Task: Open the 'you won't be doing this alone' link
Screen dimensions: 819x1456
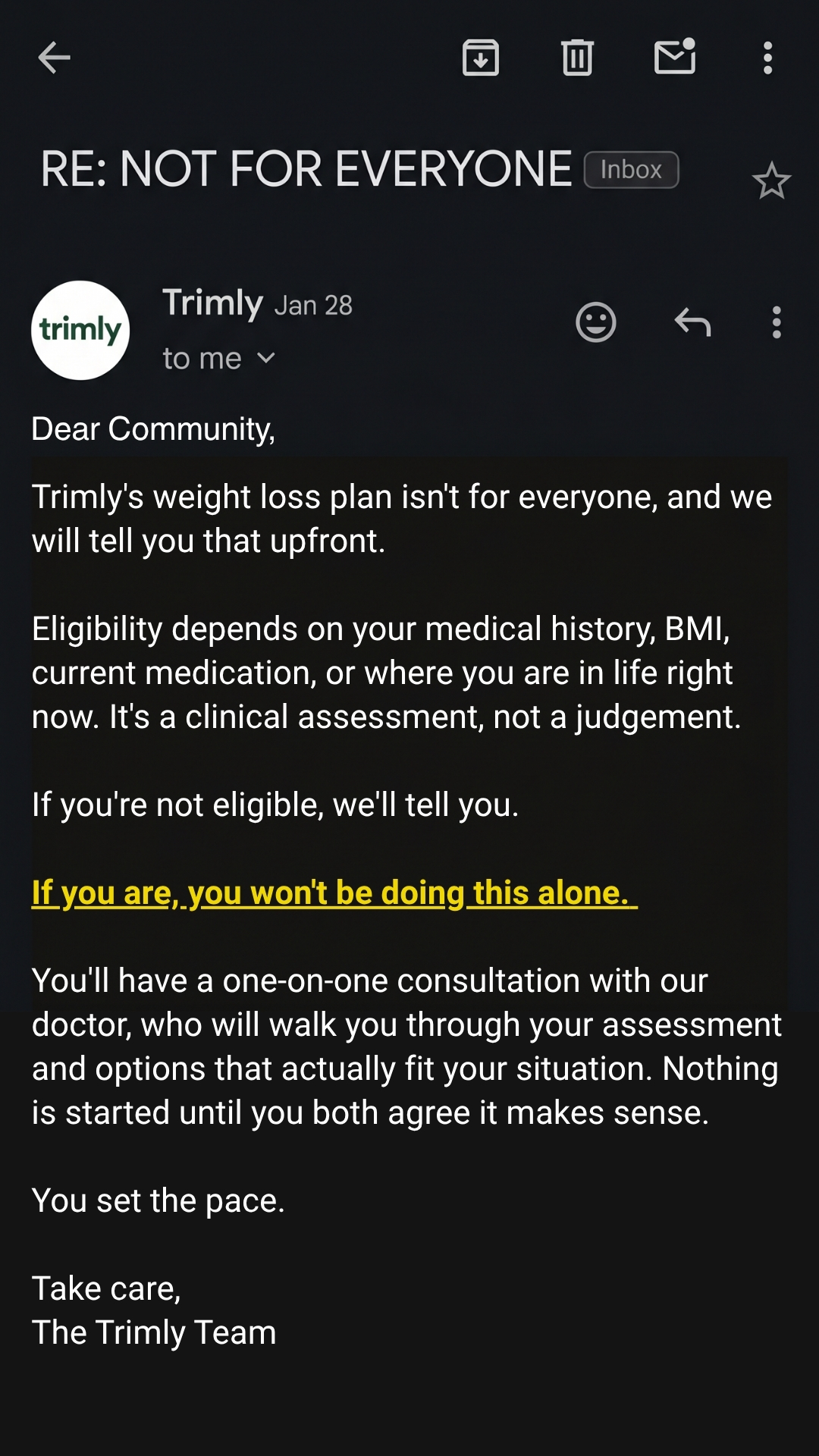Action: click(x=334, y=893)
